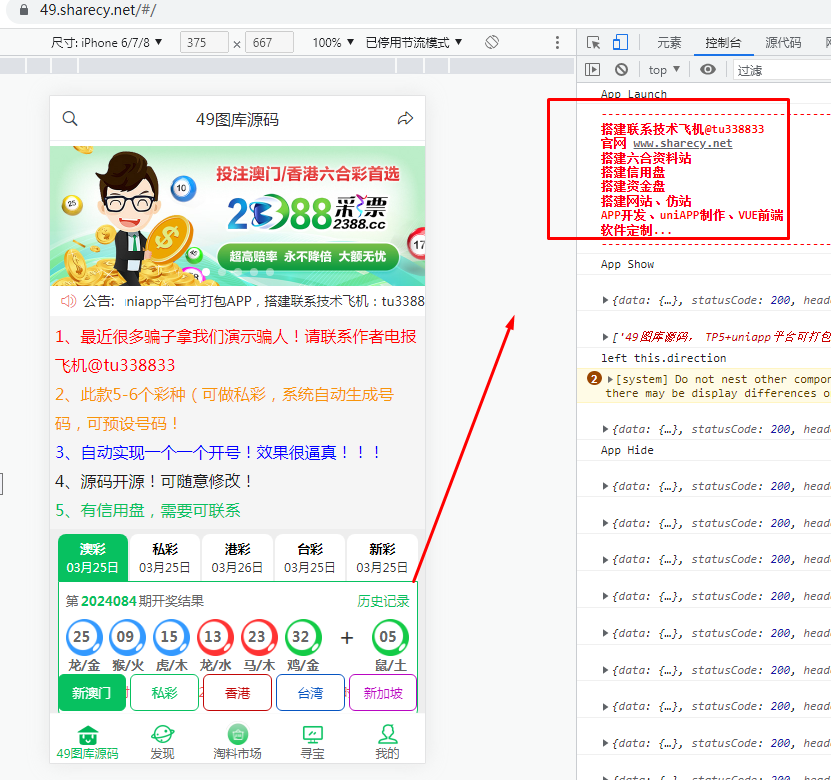Viewport: 831px width, 780px height.
Task: Activate the inspect element picker icon
Action: 593,42
